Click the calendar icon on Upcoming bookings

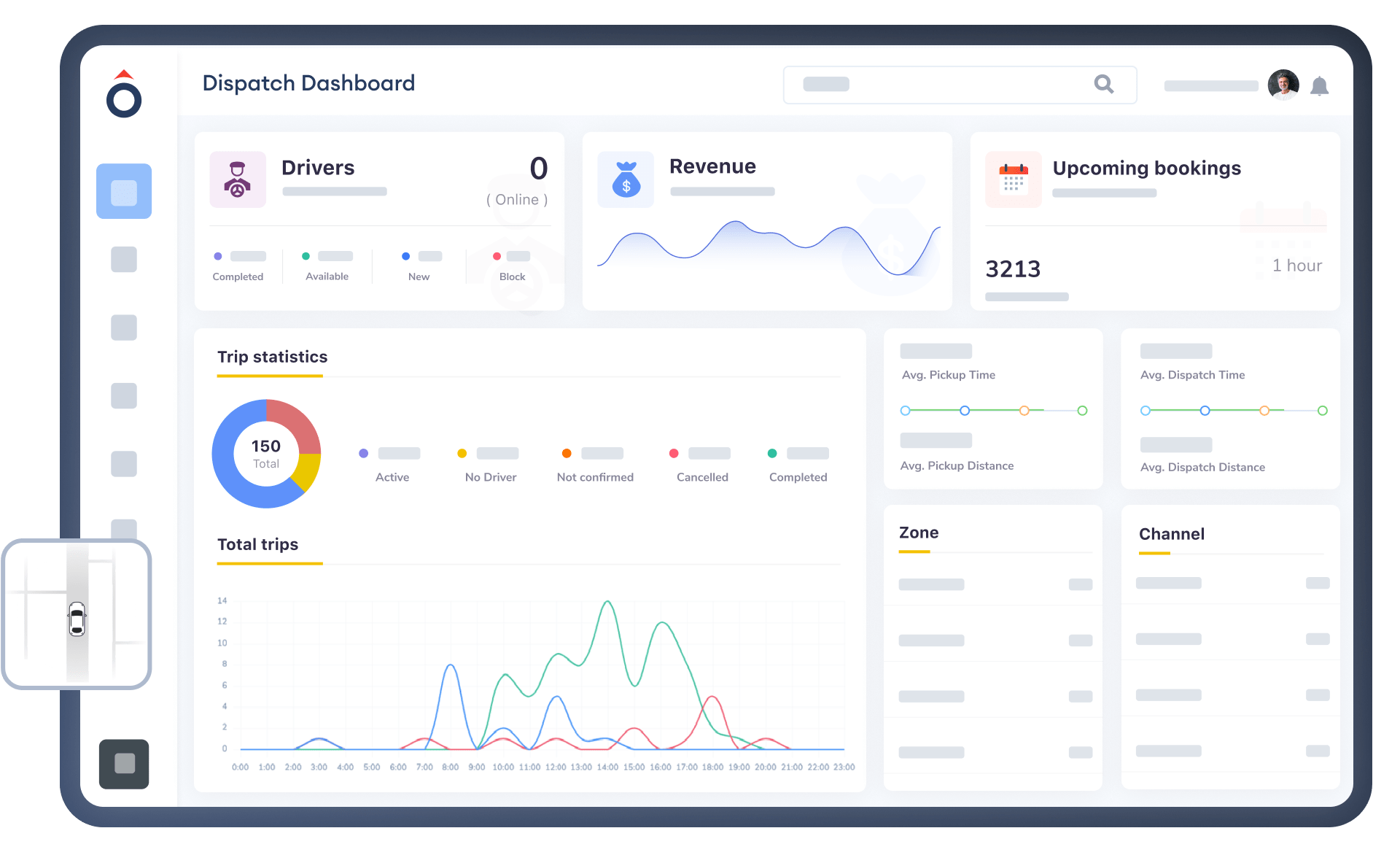(1013, 179)
